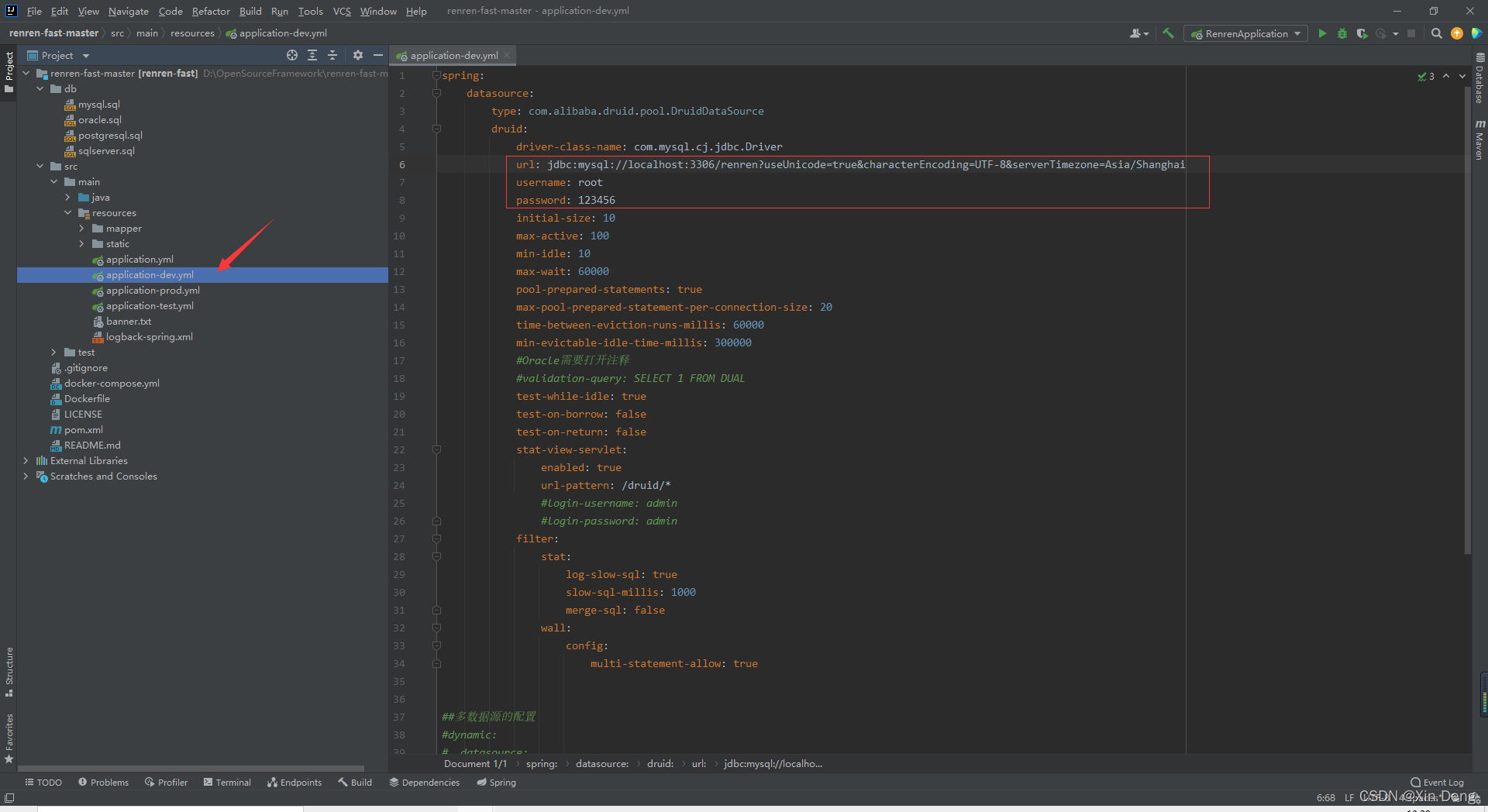Open the Refactor menu
Screen dimensions: 1488x812
tap(211, 11)
